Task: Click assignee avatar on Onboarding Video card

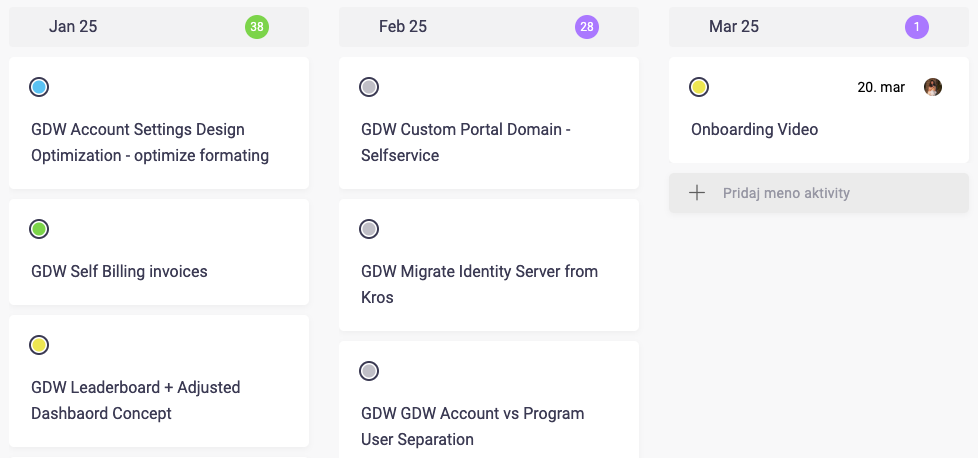Action: tap(932, 87)
